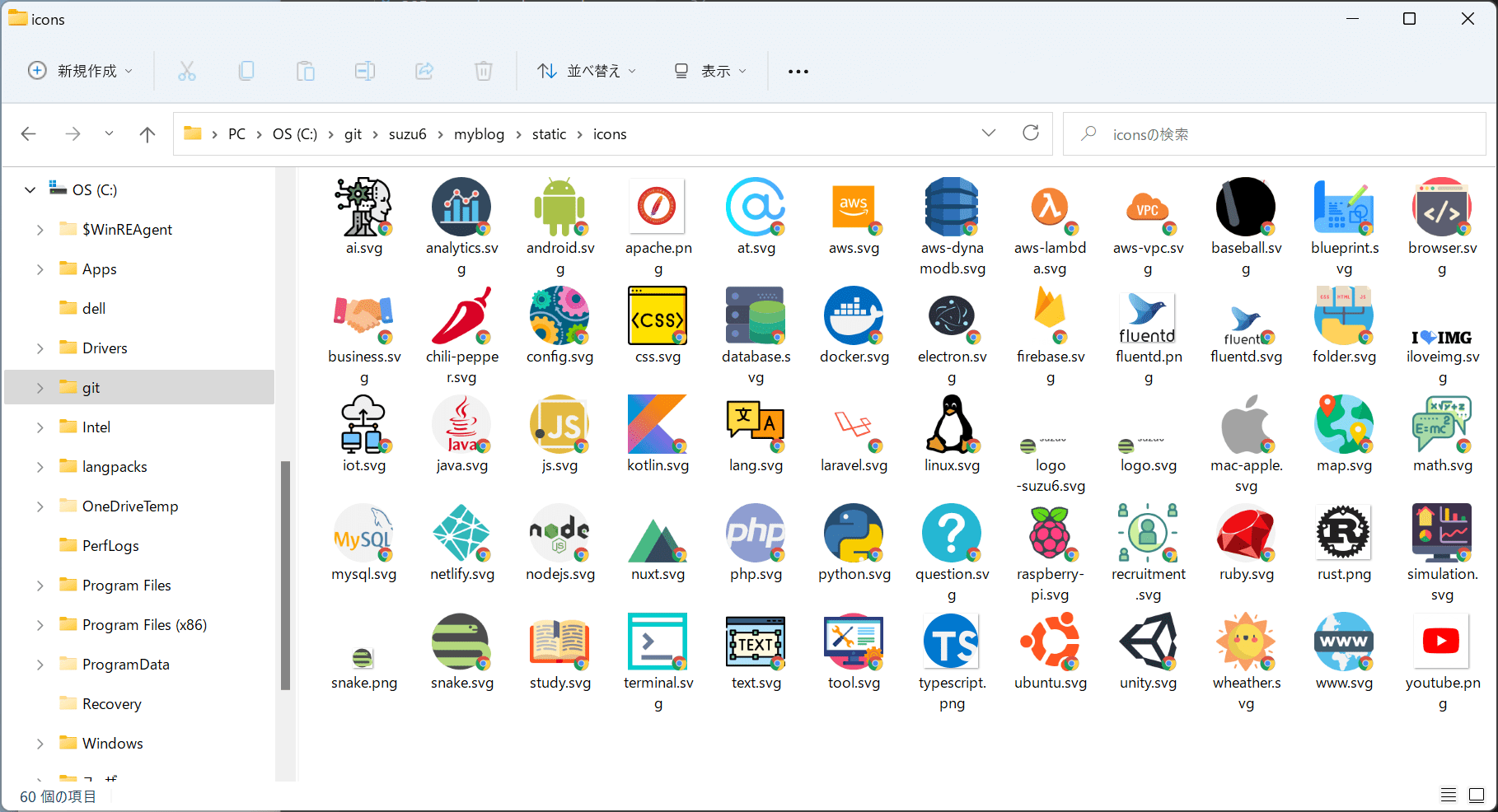Select the css.svg file
The width and height of the screenshot is (1498, 812).
(658, 326)
